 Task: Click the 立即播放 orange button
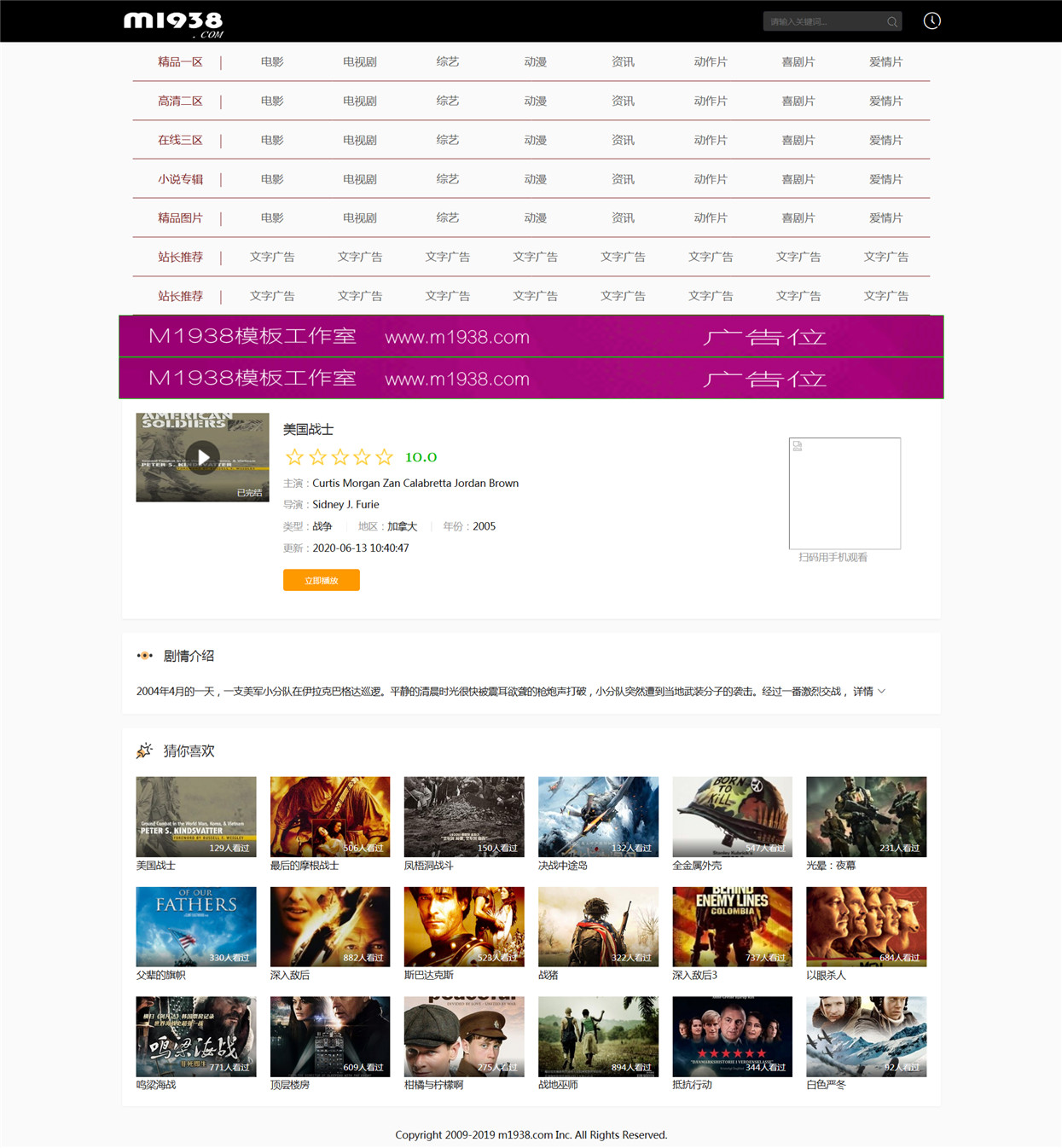click(x=322, y=580)
